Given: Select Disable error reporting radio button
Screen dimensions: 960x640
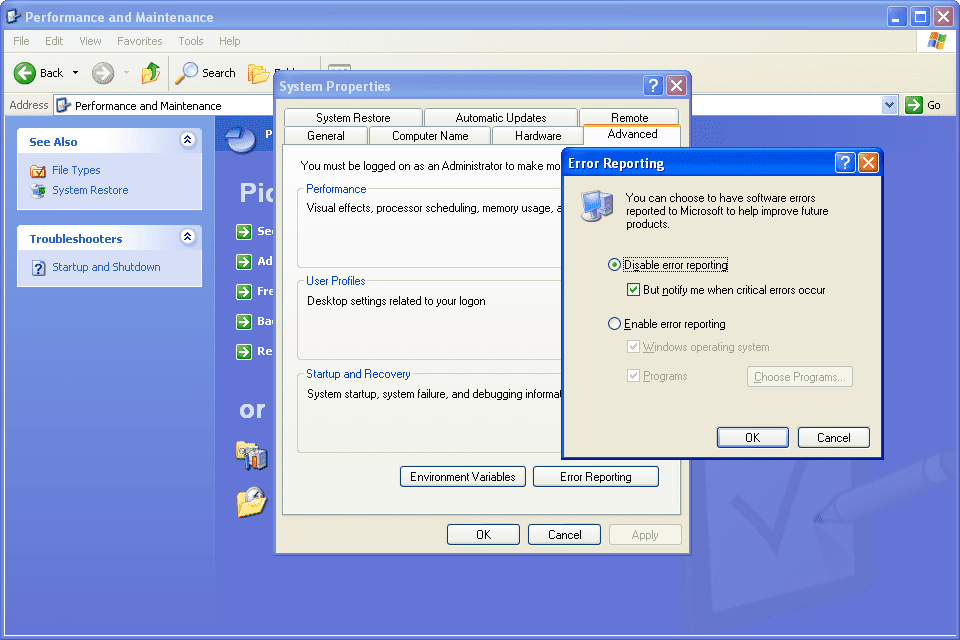Looking at the screenshot, I should [614, 265].
